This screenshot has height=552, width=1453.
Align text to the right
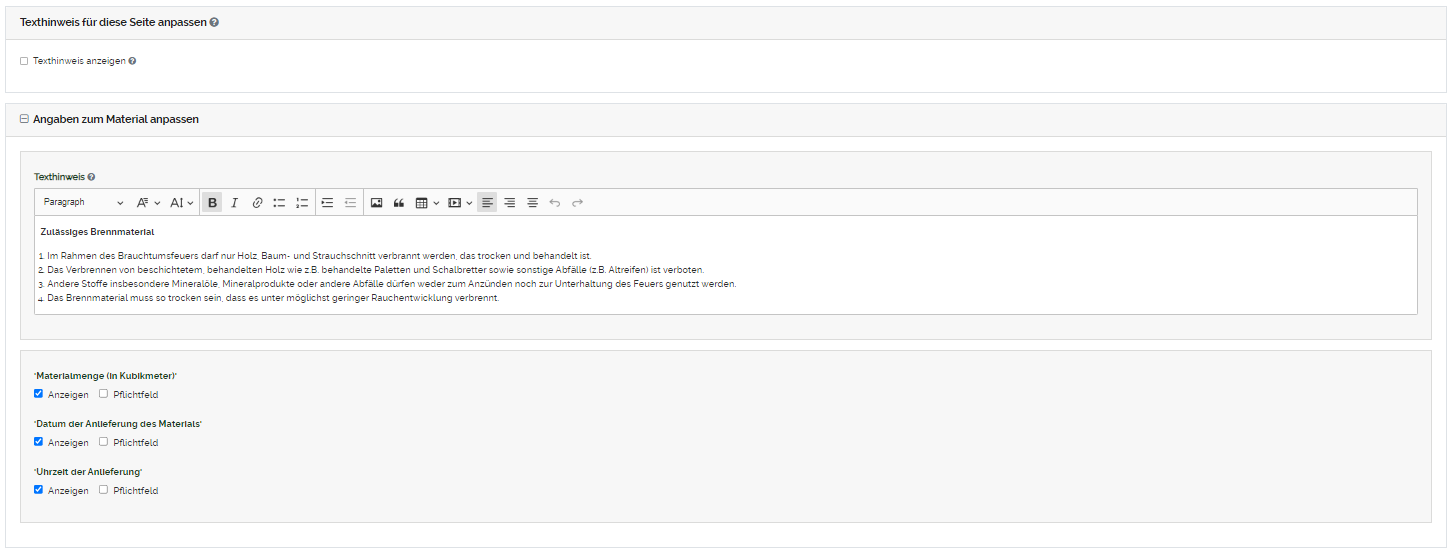point(510,203)
